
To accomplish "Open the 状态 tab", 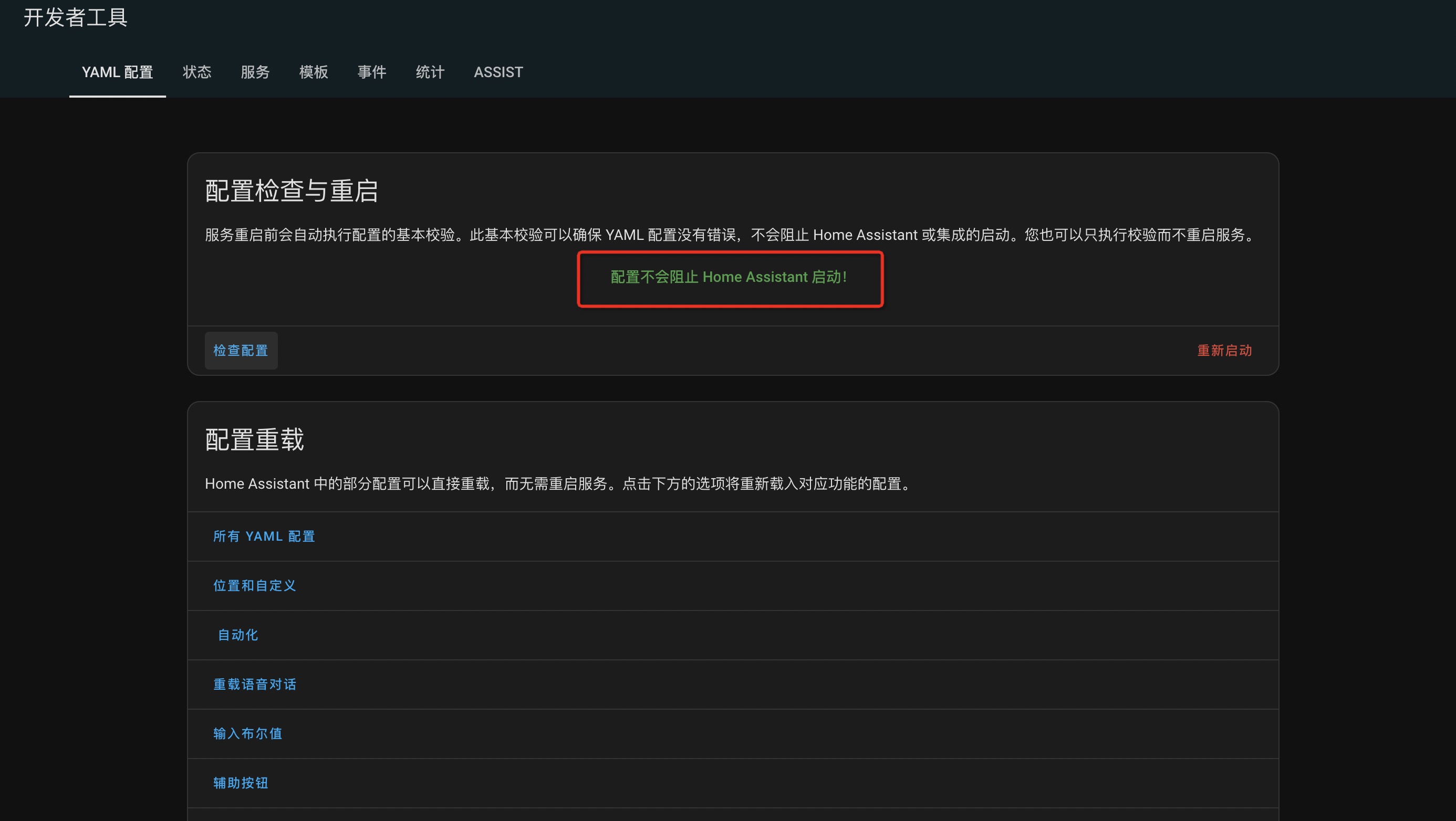I will (196, 72).
